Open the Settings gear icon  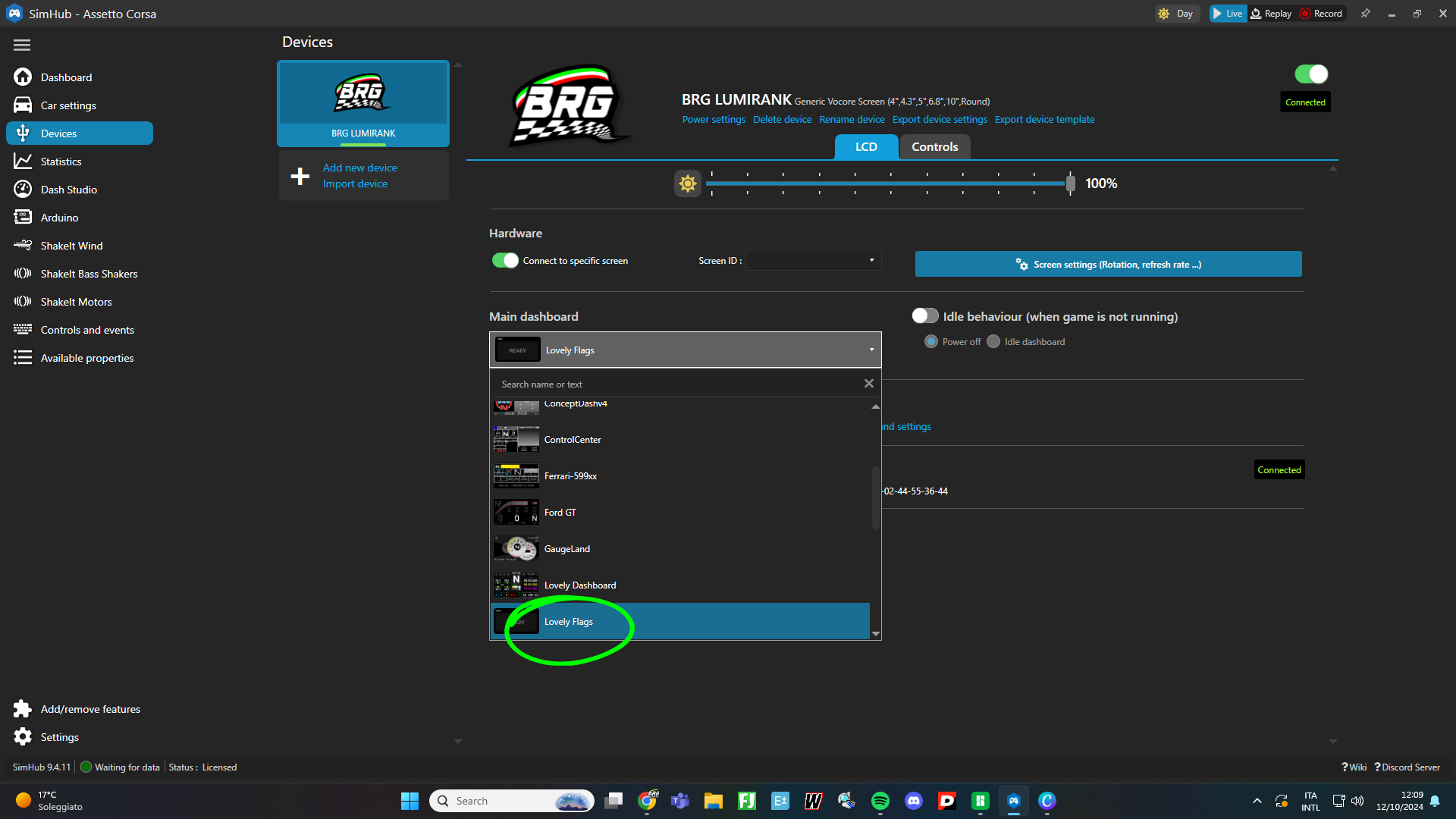tap(23, 737)
